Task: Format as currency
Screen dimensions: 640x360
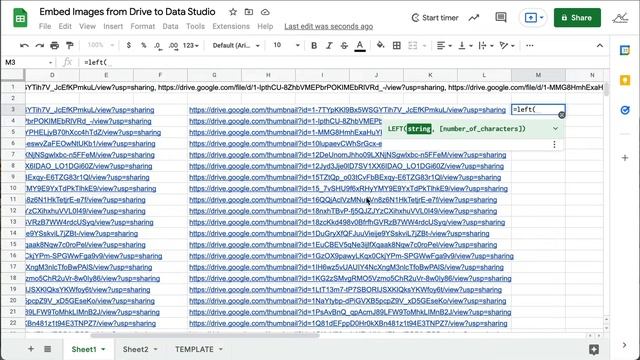Action: tap(129, 45)
